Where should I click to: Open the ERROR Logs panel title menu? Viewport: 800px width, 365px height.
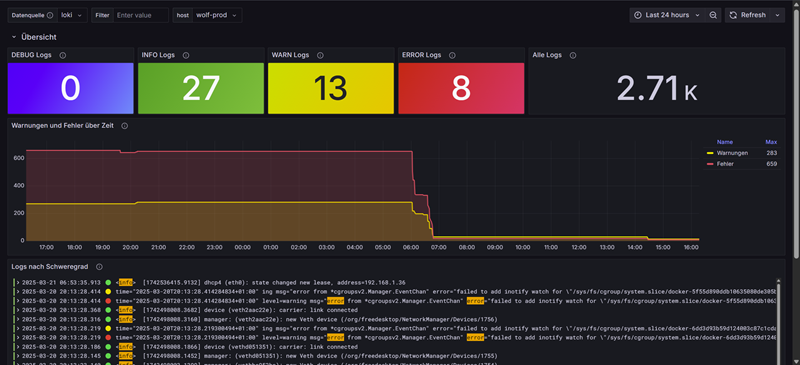(421, 55)
